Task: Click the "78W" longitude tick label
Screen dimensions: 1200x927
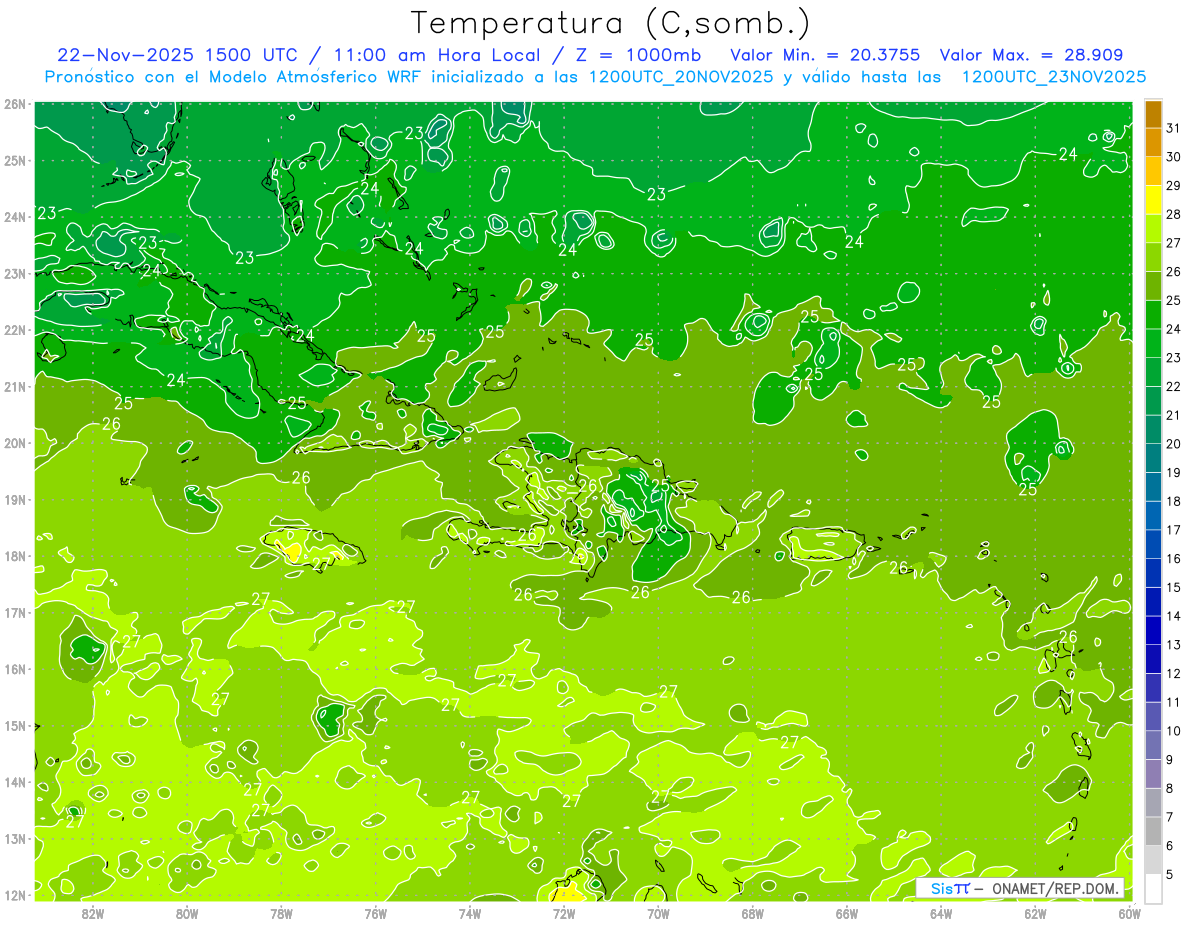Action: point(281,912)
